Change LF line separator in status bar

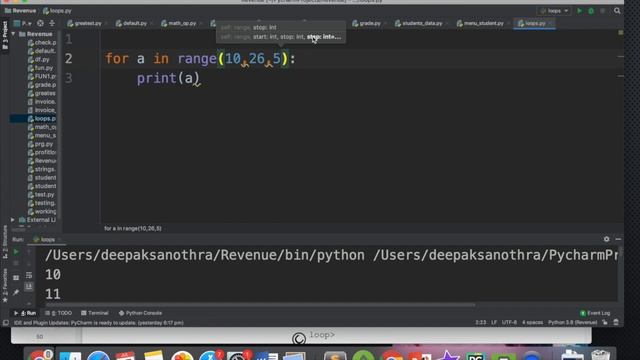click(494, 322)
